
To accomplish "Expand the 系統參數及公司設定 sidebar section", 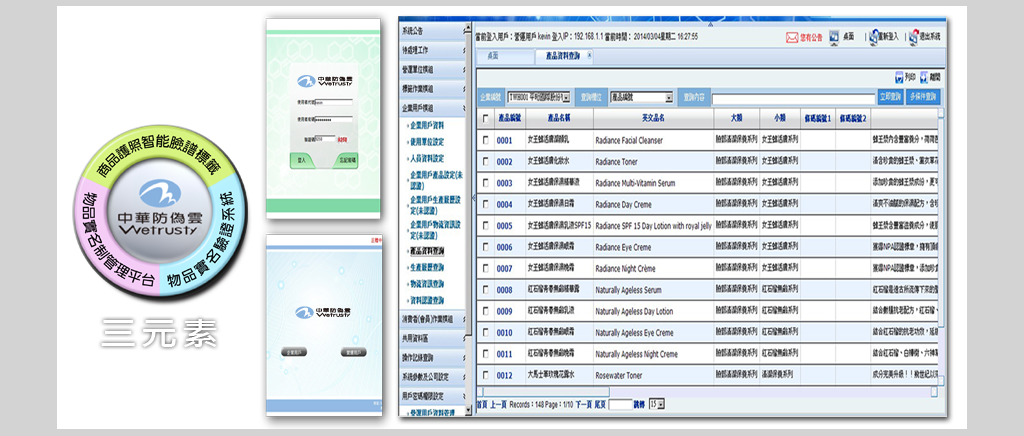I will (x=432, y=377).
